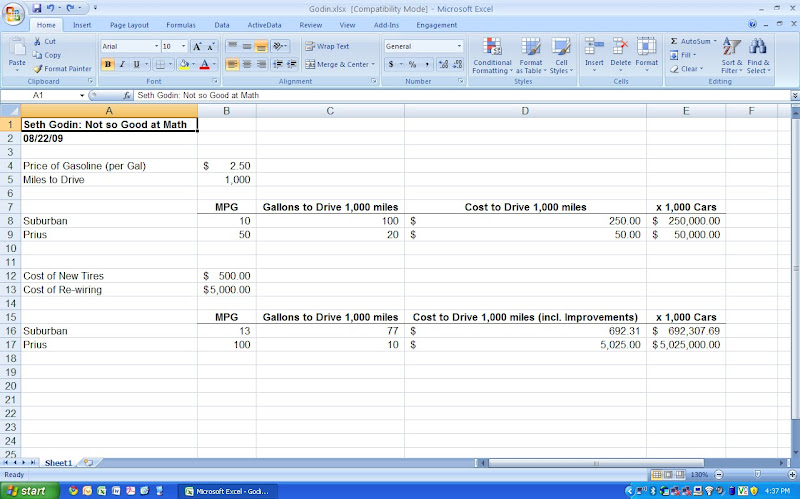800x499 pixels.
Task: Open the font name dropdown showing Arial
Action: [x=157, y=46]
